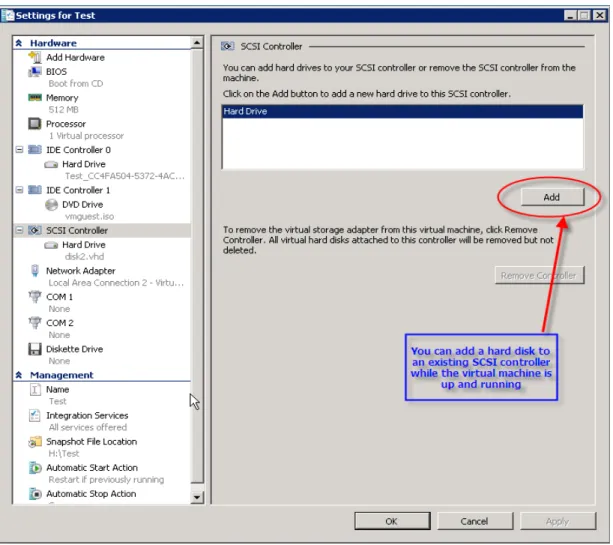Click the Test_CC4FA504 hard drive file text
The image size is (613, 545).
[x=125, y=176]
